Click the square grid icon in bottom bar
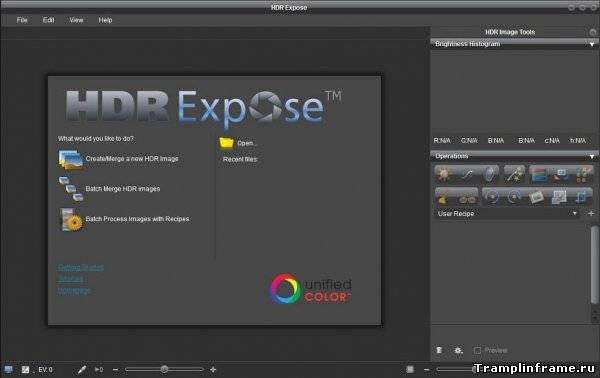The width and height of the screenshot is (600, 378). (x=410, y=369)
